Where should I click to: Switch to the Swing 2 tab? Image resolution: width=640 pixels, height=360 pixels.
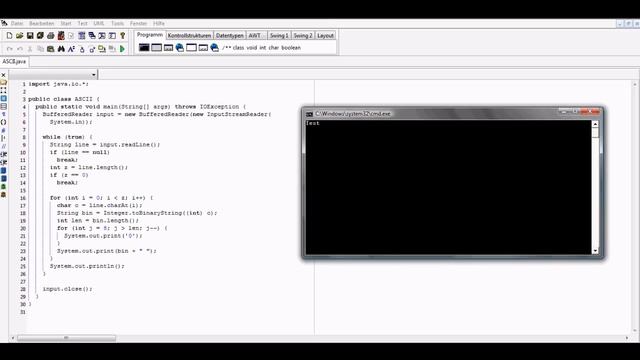303,36
